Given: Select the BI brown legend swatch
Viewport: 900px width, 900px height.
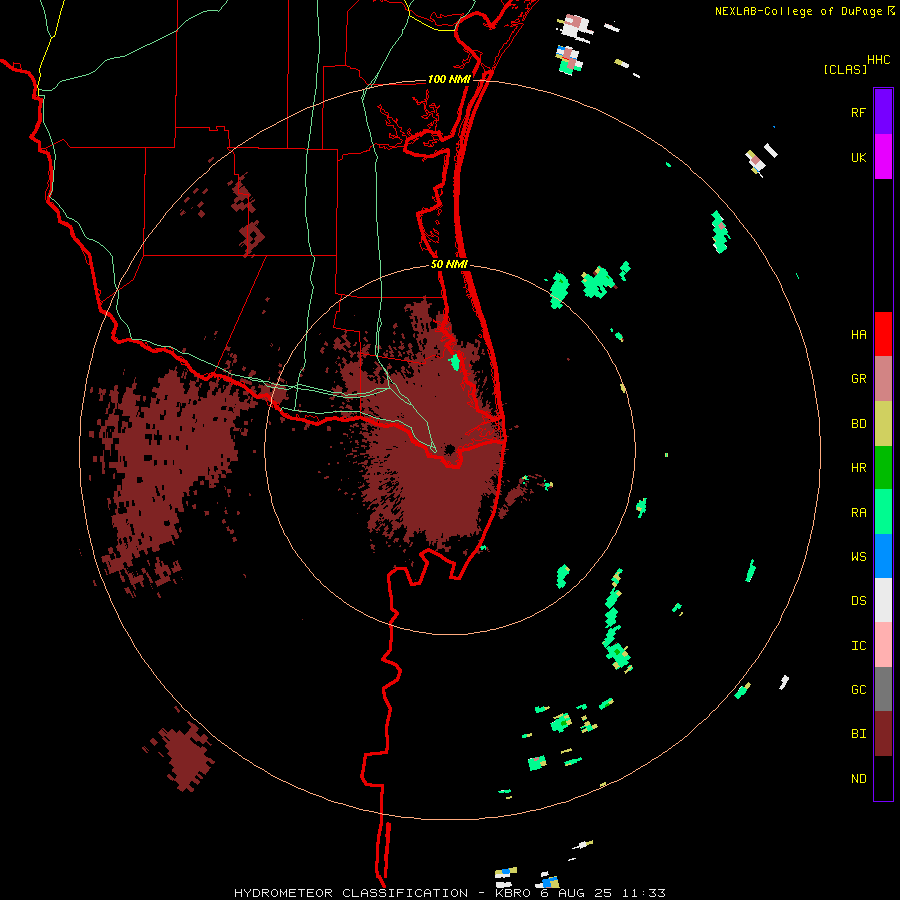Looking at the screenshot, I should tap(883, 734).
